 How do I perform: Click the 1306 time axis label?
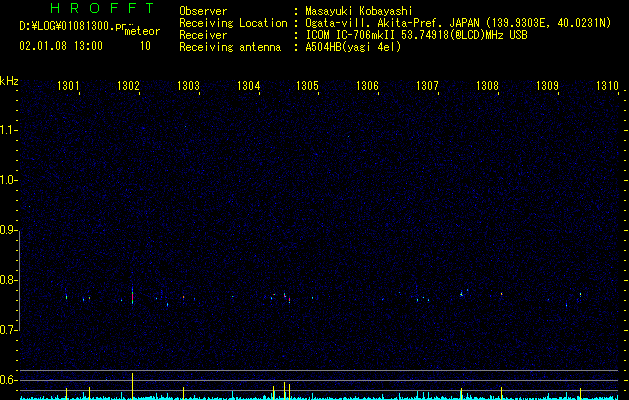coord(367,85)
